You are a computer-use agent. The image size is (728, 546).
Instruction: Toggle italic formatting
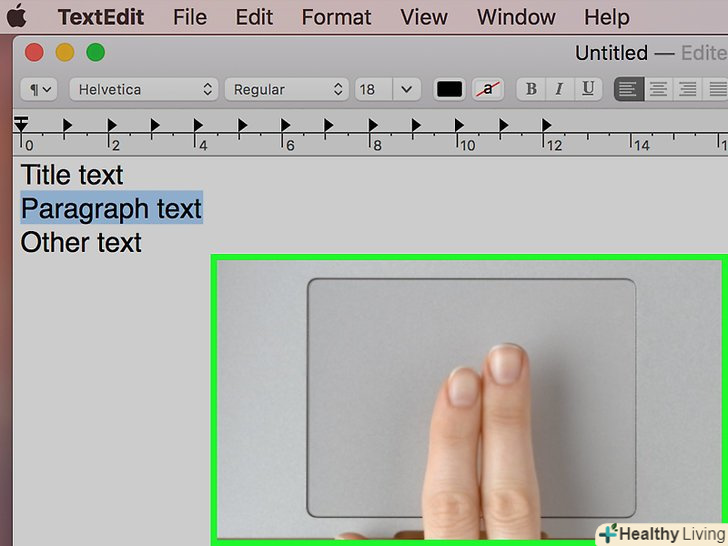(x=559, y=89)
